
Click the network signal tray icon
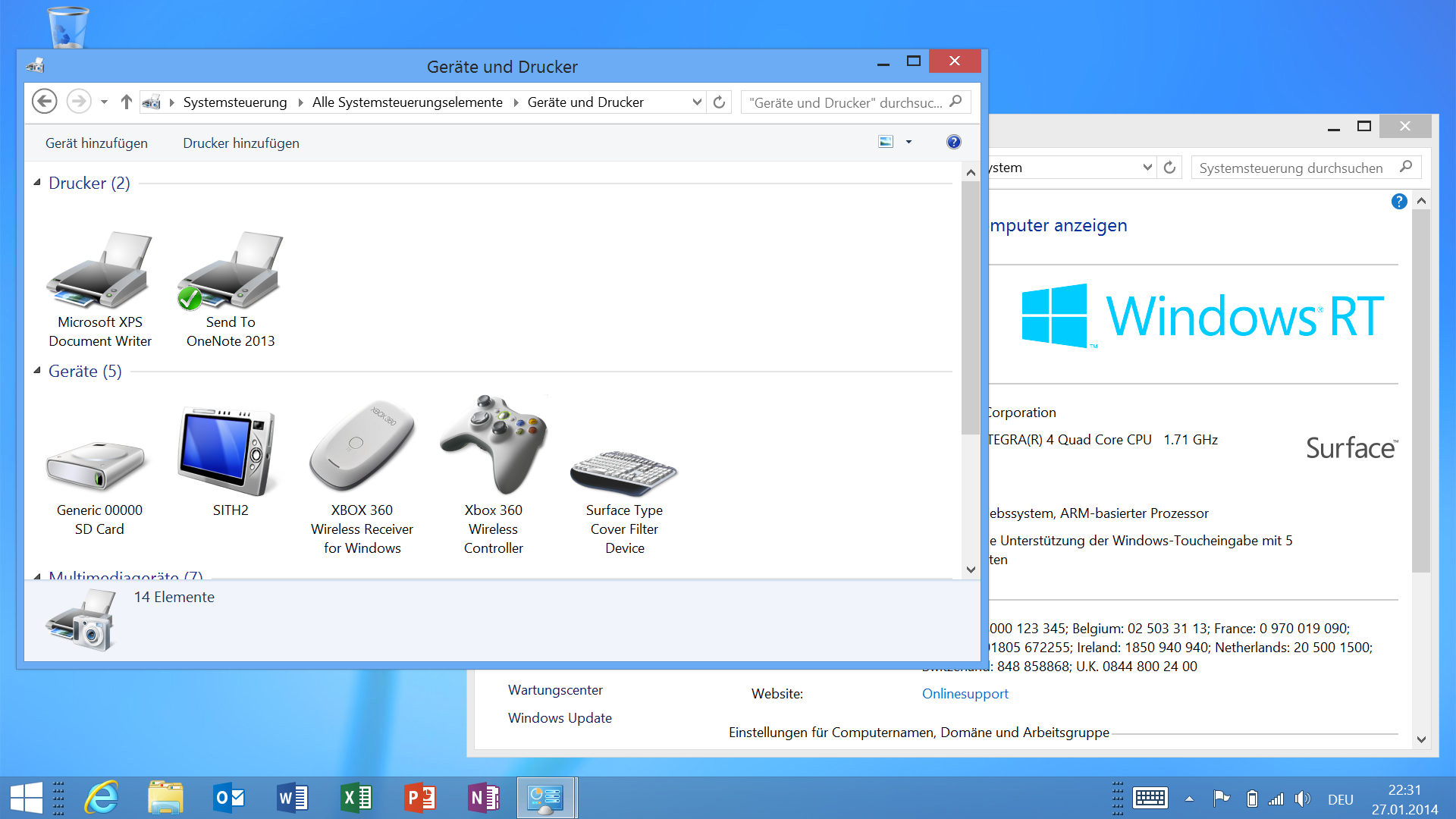click(x=1276, y=799)
